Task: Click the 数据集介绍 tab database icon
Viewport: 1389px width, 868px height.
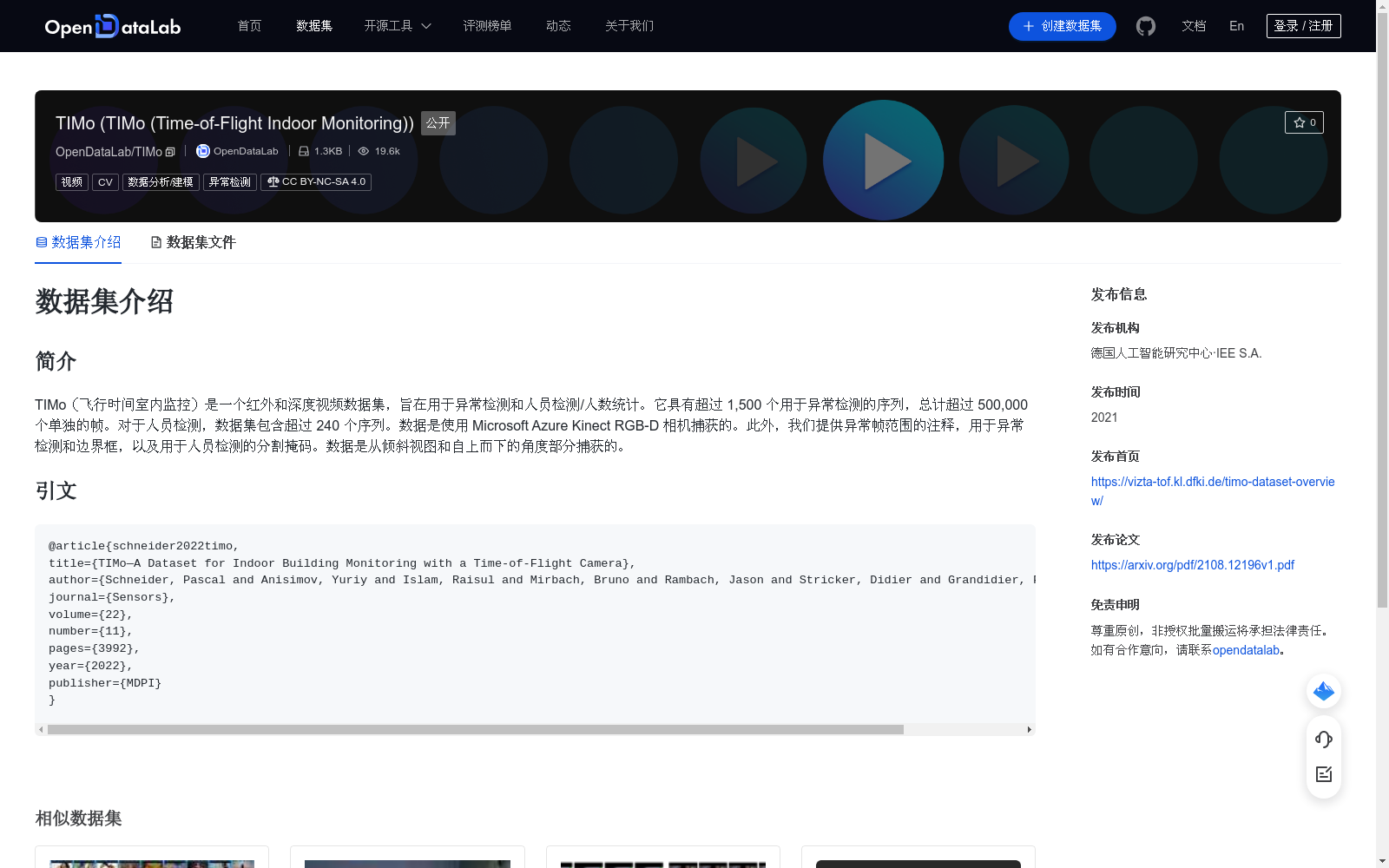Action: (42, 242)
